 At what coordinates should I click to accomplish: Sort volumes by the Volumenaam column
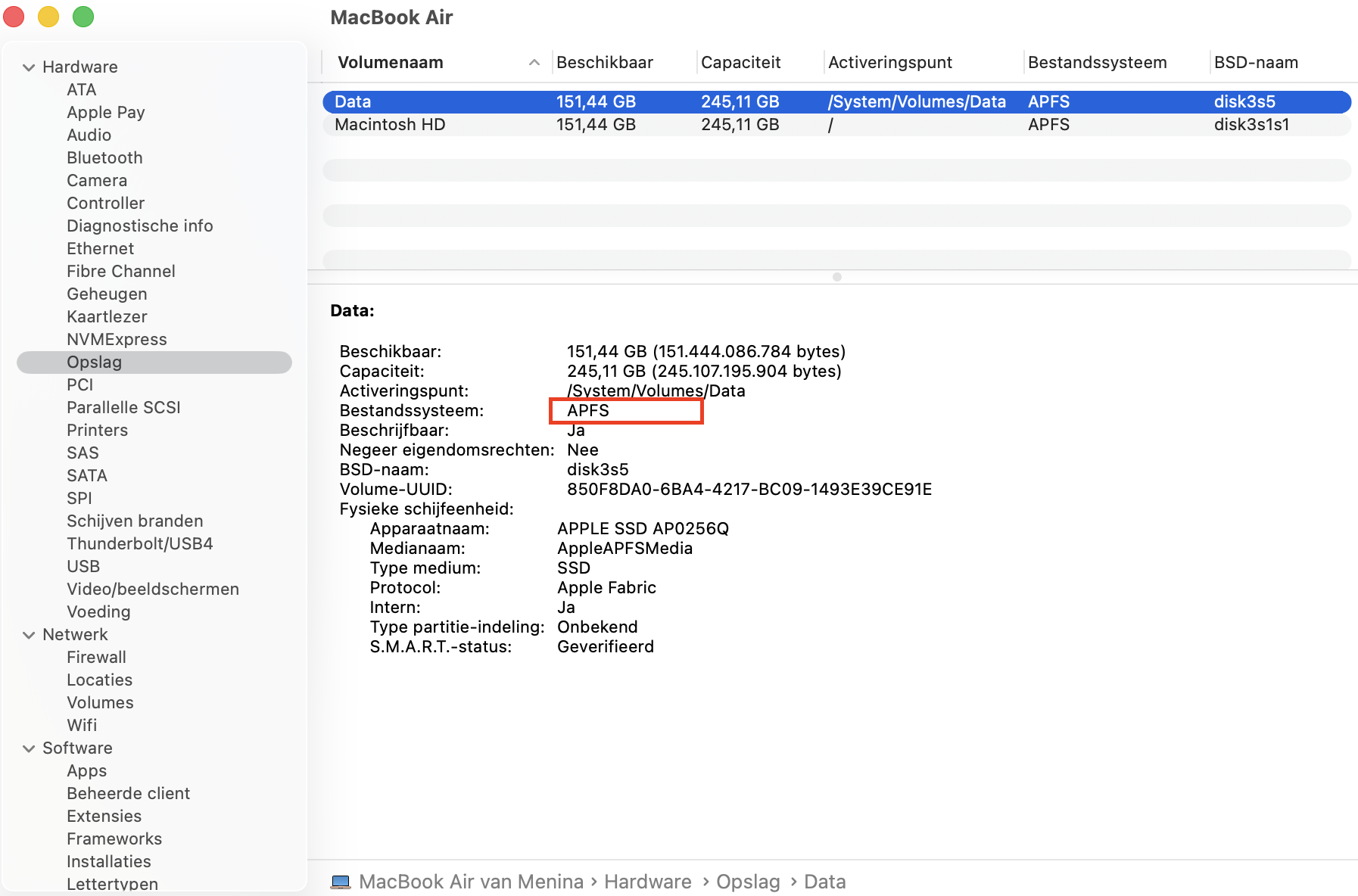click(389, 62)
